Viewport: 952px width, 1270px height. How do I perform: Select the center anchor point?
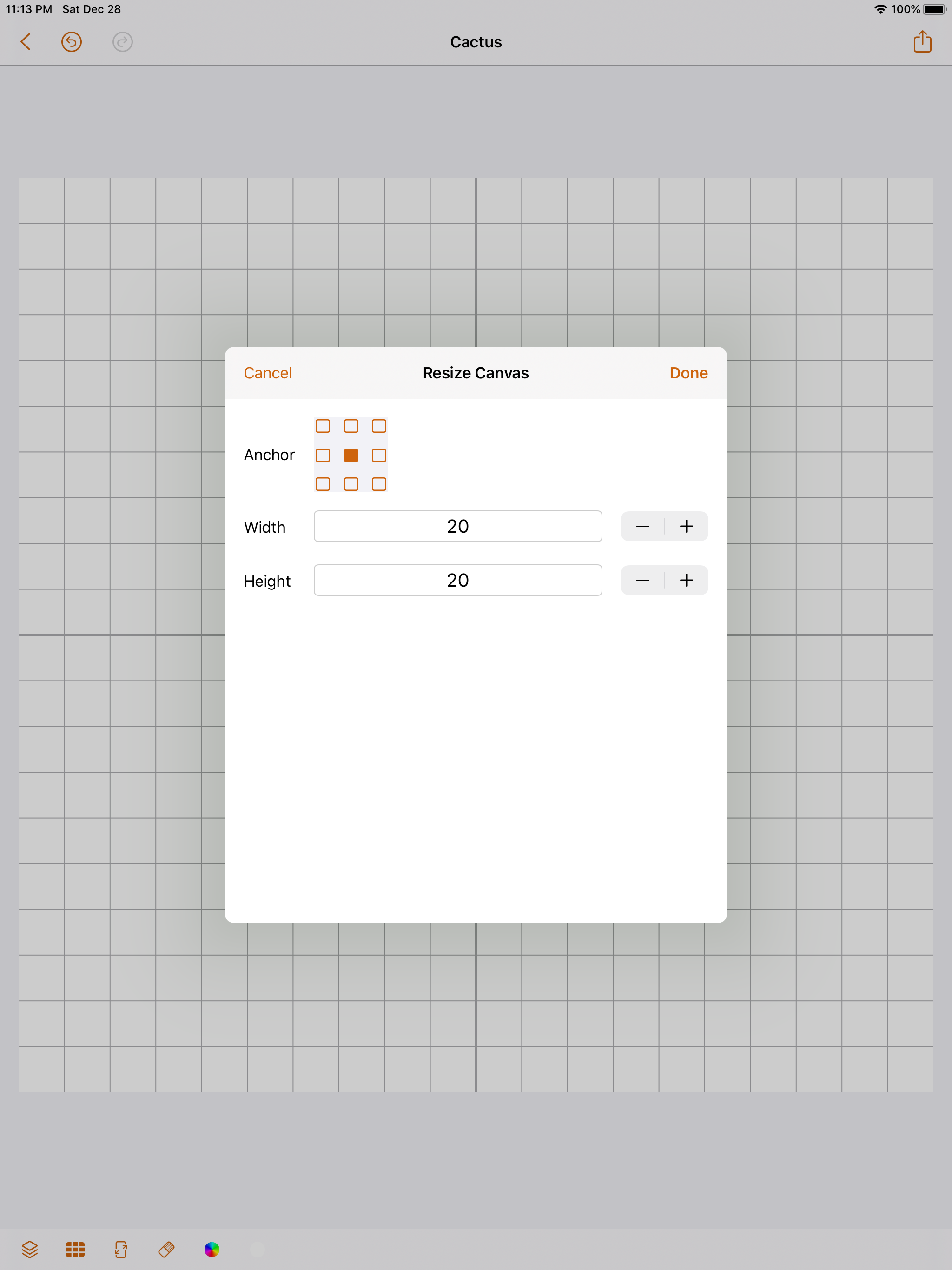[351, 455]
